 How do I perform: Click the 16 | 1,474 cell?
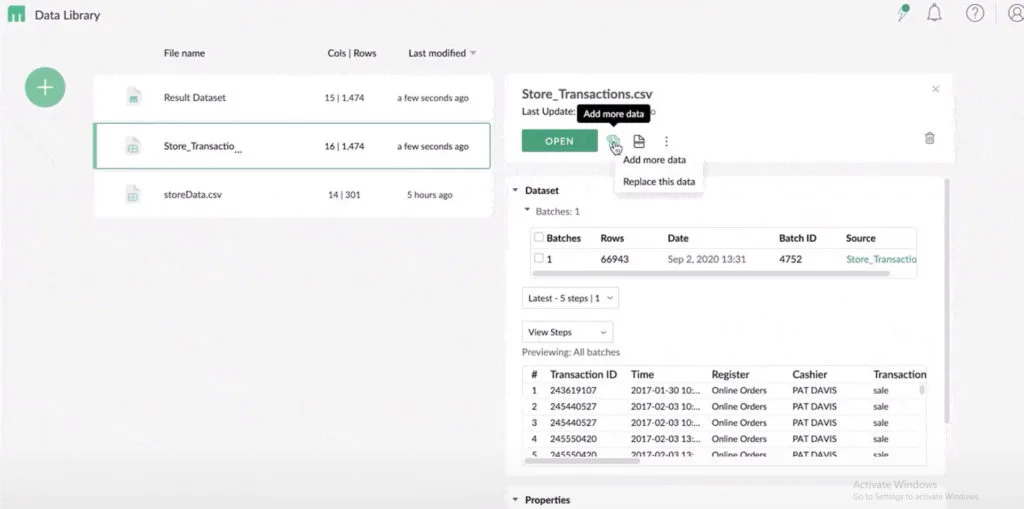pyautogui.click(x=344, y=146)
